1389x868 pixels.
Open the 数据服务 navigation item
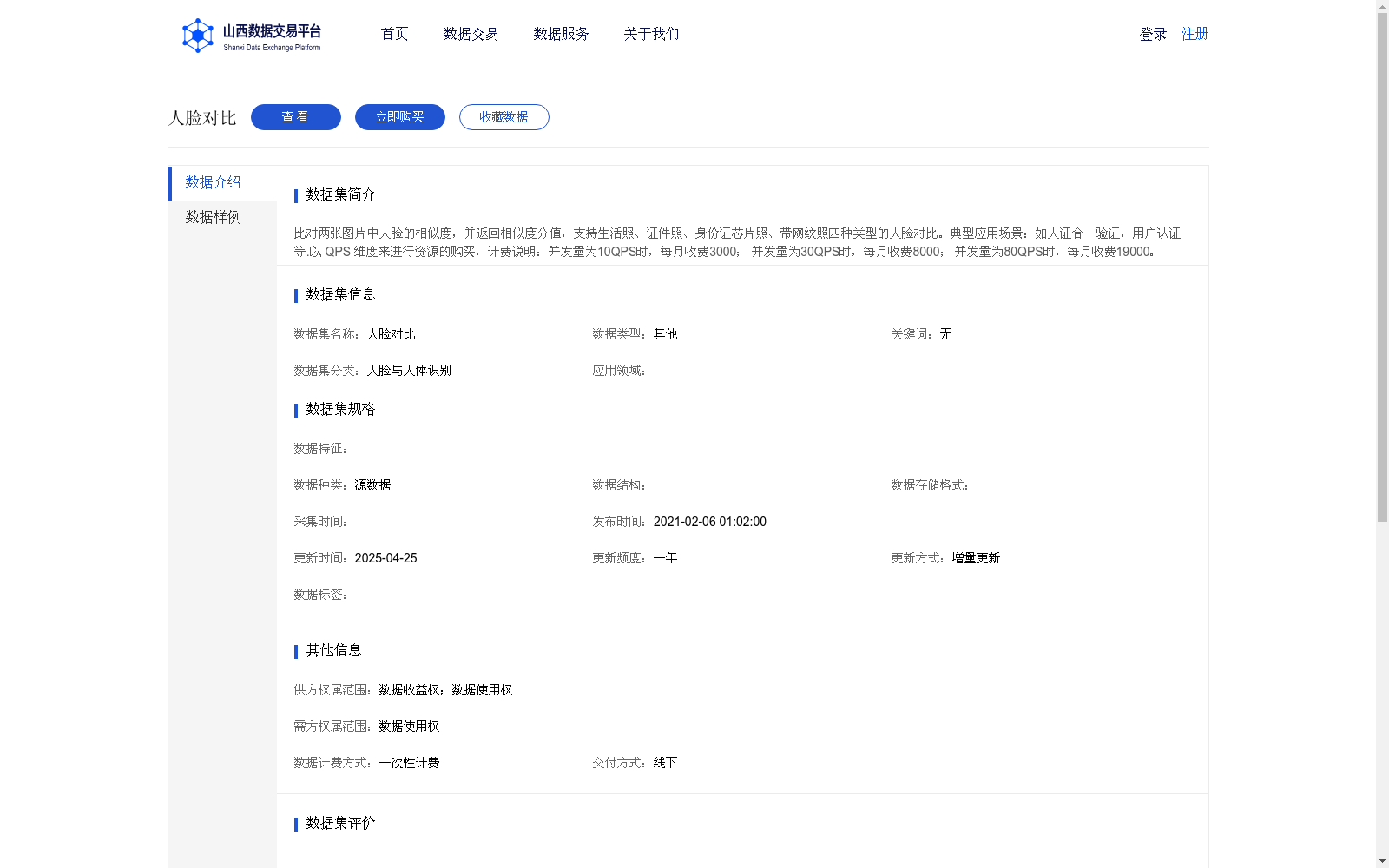tap(561, 34)
